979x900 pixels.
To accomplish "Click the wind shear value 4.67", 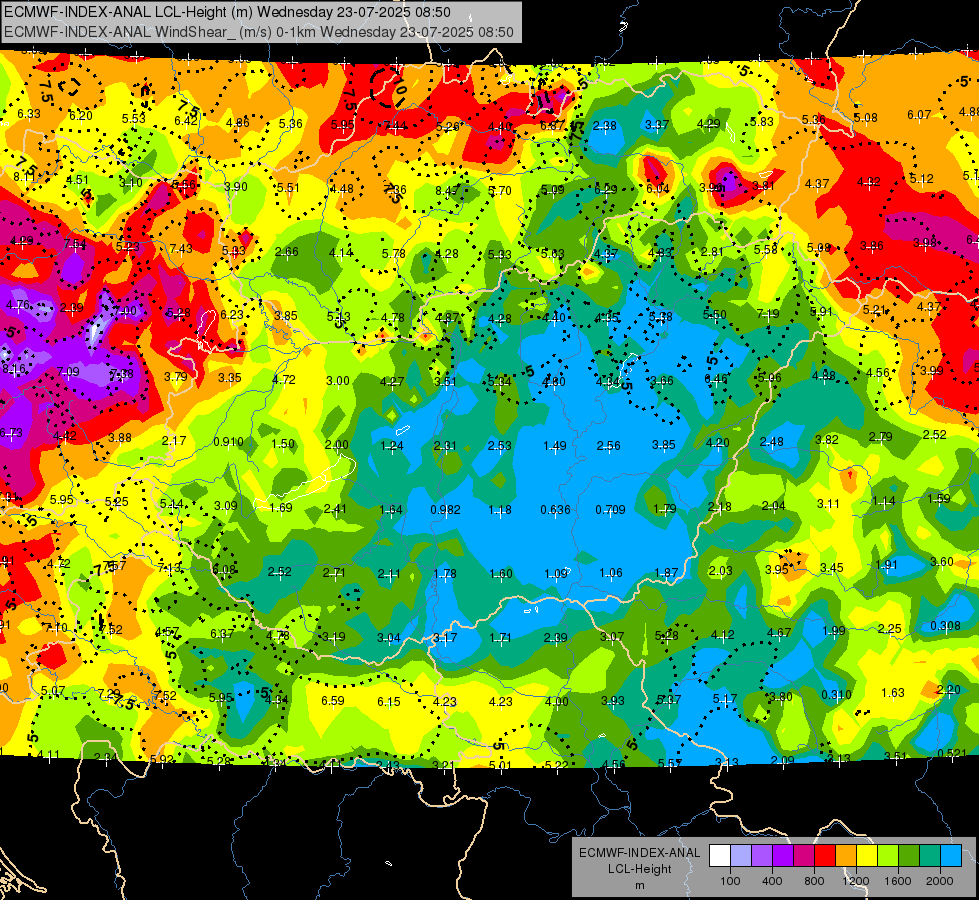I will (x=779, y=633).
